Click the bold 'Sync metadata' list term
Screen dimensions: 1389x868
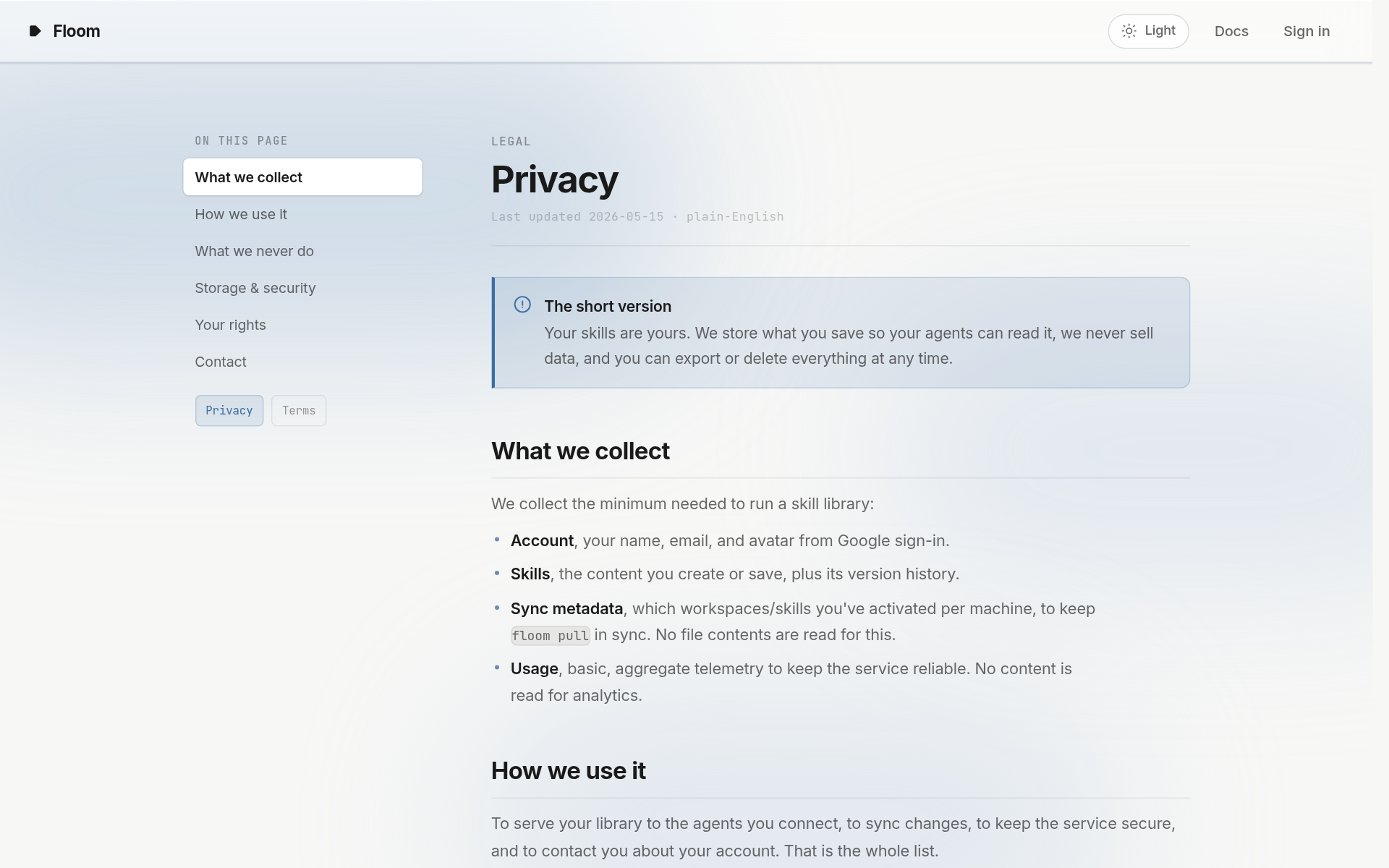566,608
